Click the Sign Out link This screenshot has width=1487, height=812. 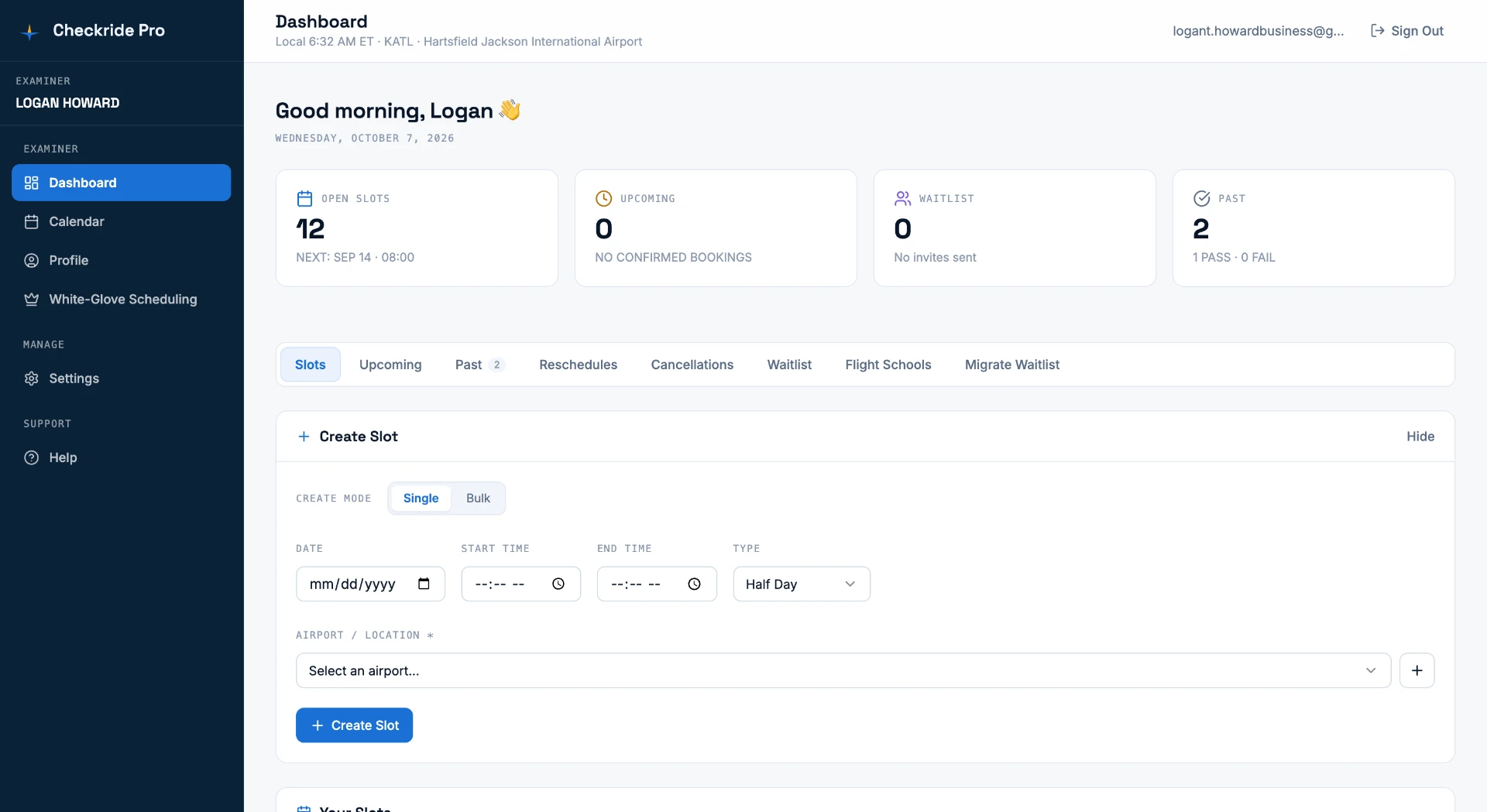1407,31
